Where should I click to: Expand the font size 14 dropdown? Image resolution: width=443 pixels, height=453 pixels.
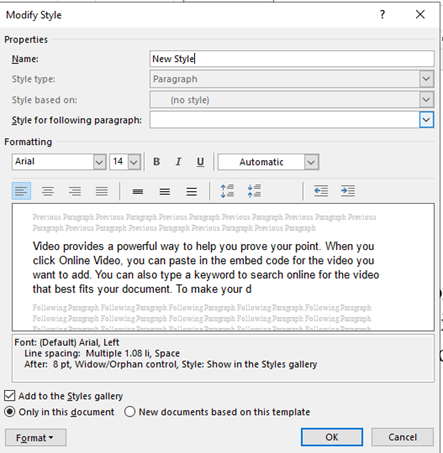(134, 162)
